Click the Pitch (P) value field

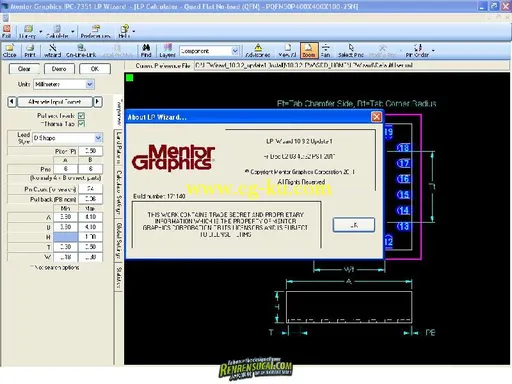tap(90, 151)
